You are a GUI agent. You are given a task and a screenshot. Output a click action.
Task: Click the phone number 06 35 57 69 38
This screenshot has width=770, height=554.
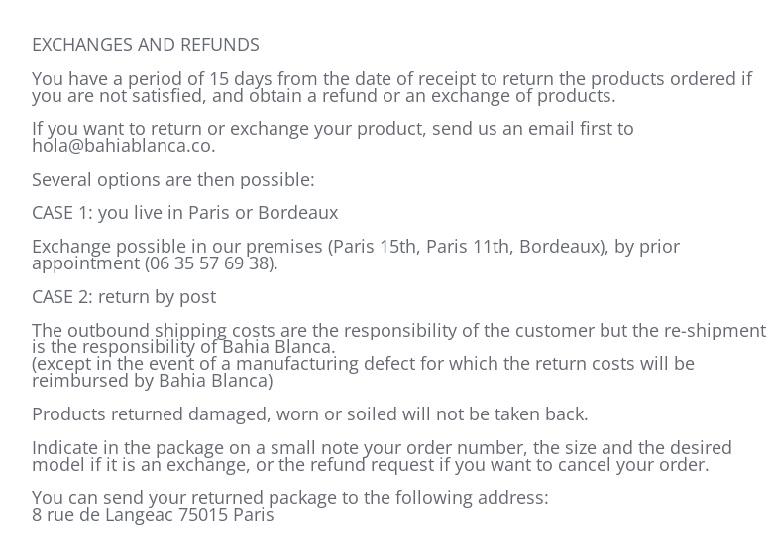tap(209, 264)
